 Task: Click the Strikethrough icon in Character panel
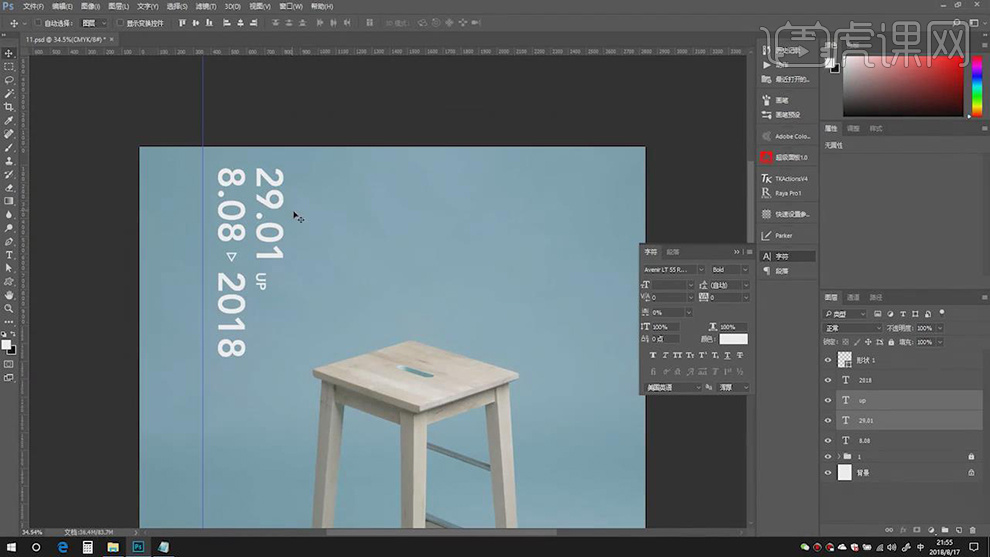tap(740, 356)
